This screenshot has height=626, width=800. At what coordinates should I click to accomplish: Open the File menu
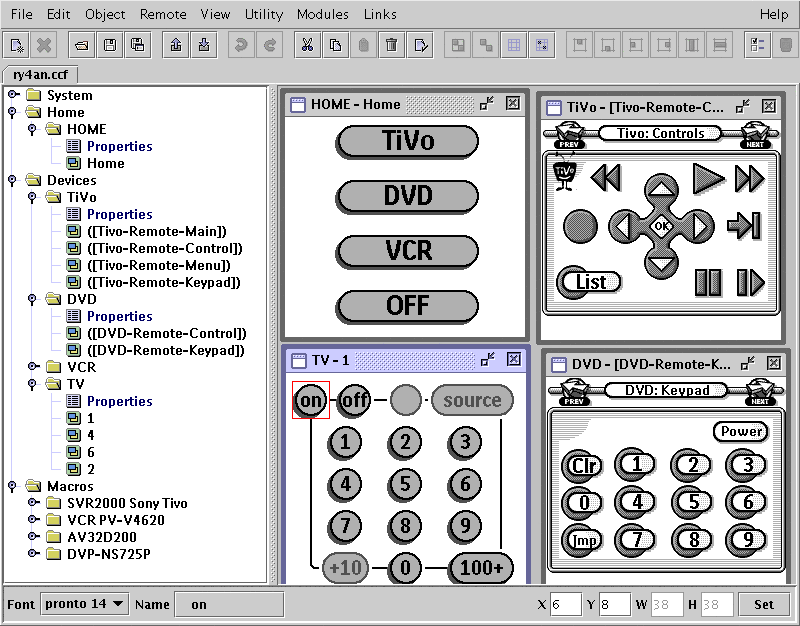tap(22, 14)
